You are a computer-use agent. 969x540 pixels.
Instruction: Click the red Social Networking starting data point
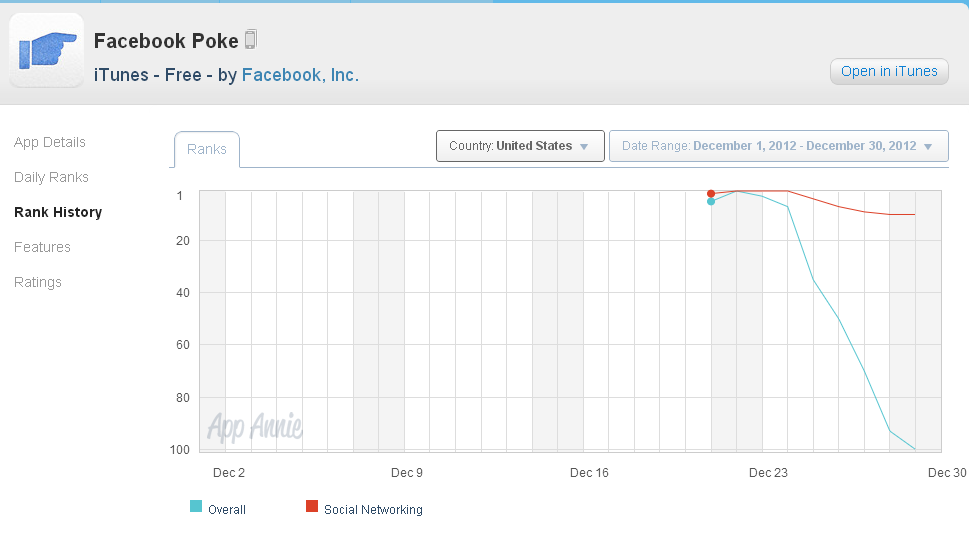click(x=711, y=193)
